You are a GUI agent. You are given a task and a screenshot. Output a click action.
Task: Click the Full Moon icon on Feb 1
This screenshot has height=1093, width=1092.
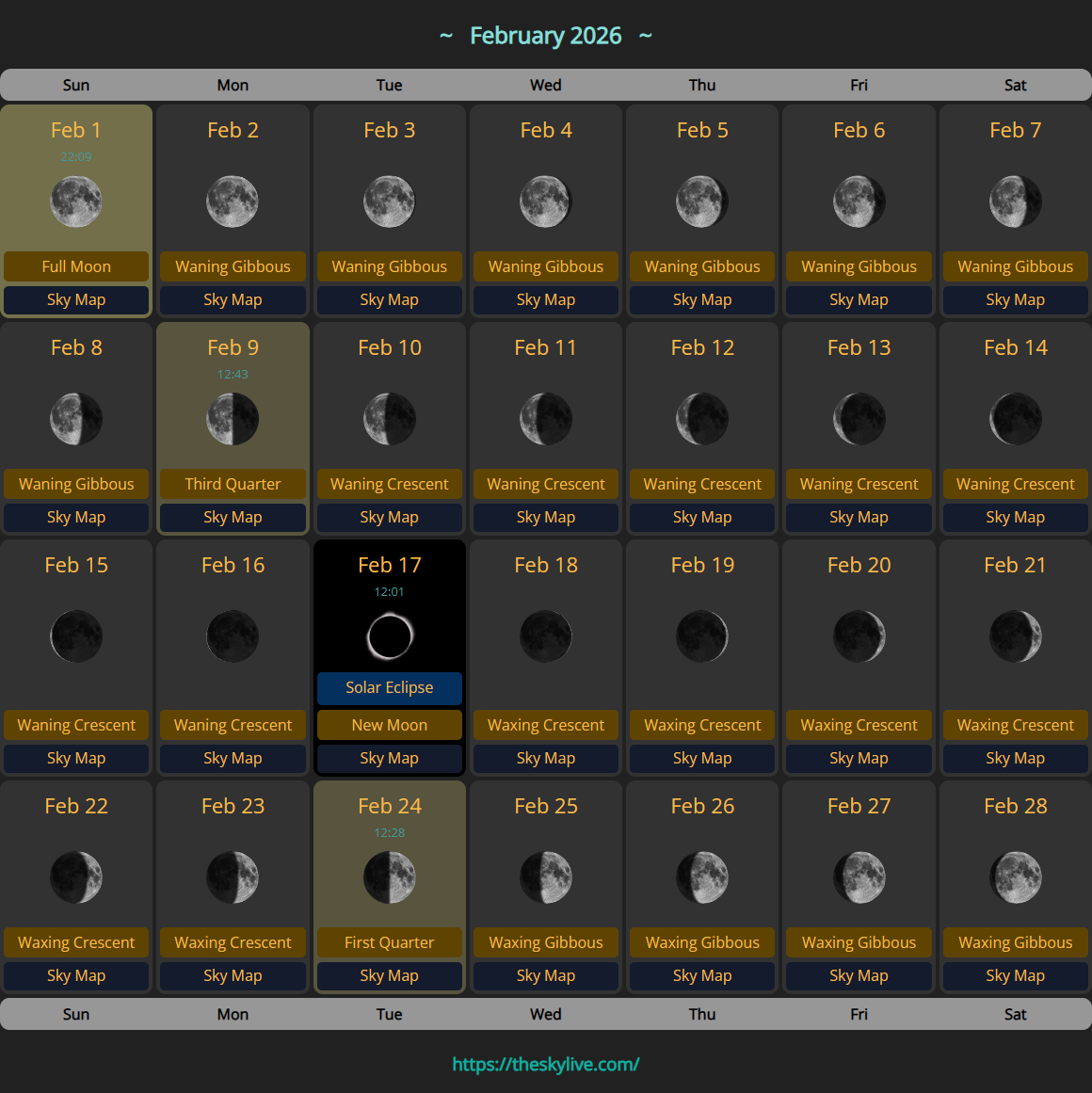(x=76, y=201)
